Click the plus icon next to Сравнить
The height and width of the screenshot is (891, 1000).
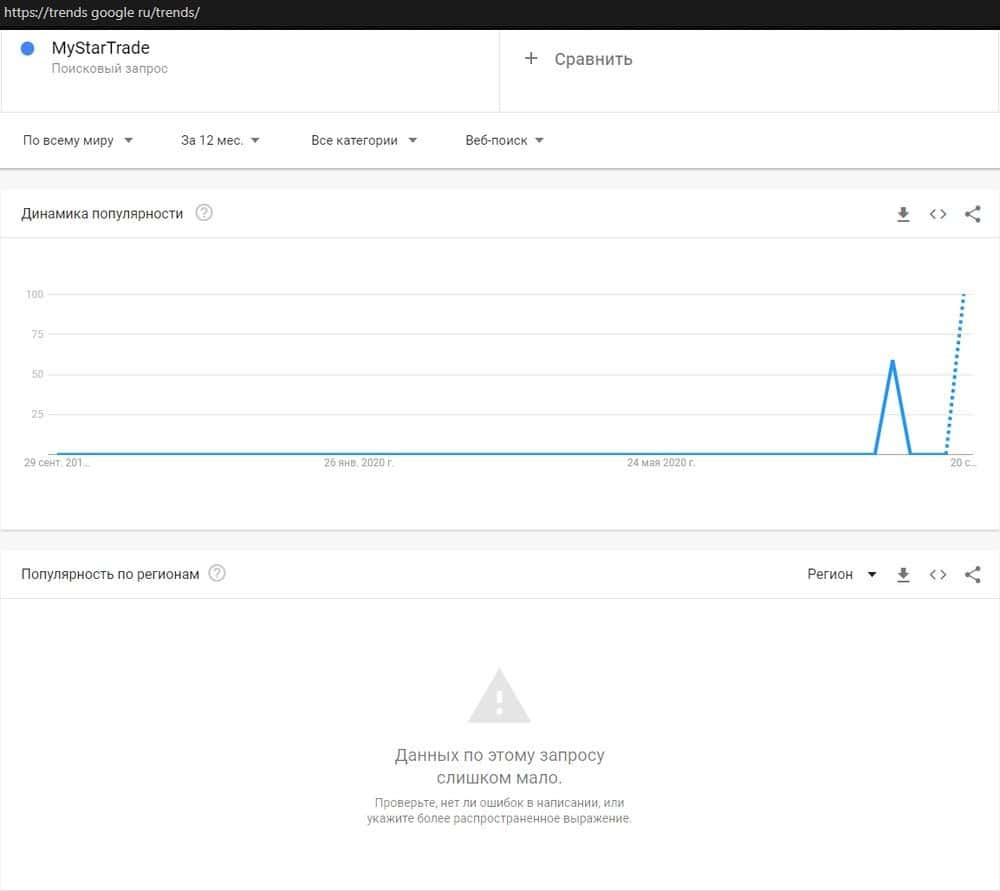pos(531,59)
